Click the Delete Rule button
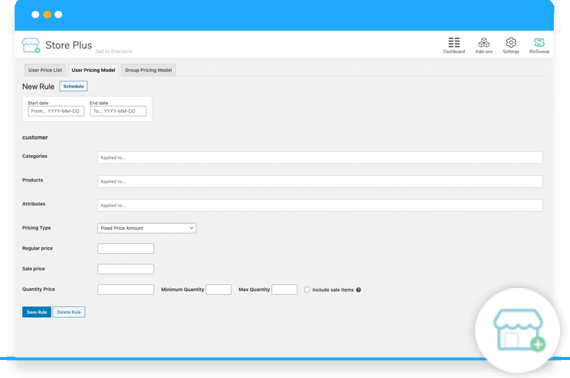This screenshot has width=570, height=378. coord(69,312)
